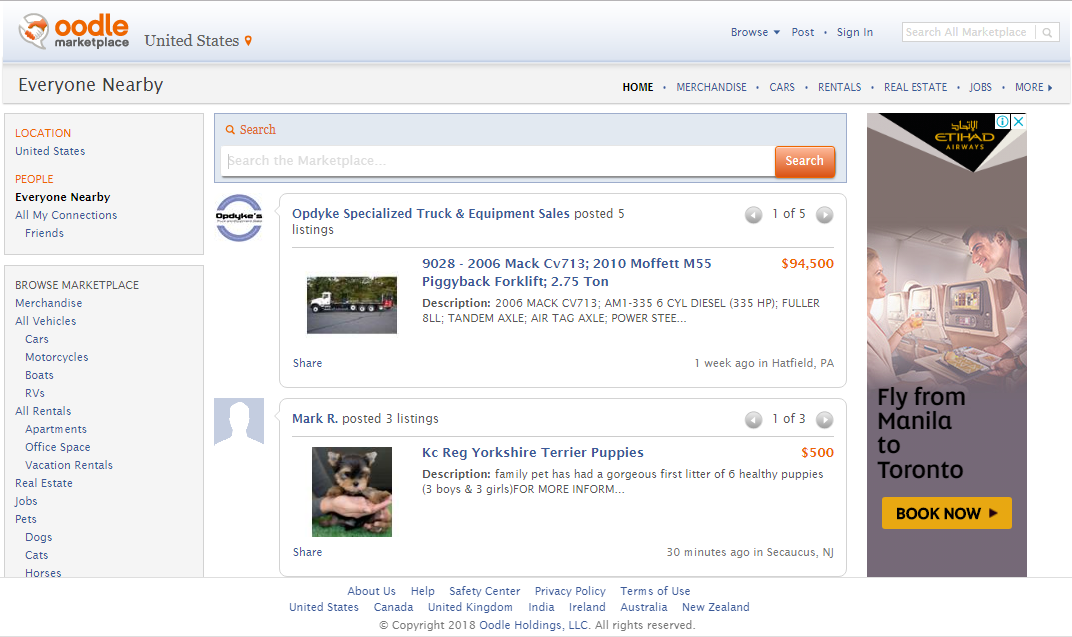
Task: Browse Real Estate in sidebar
Action: click(x=44, y=483)
